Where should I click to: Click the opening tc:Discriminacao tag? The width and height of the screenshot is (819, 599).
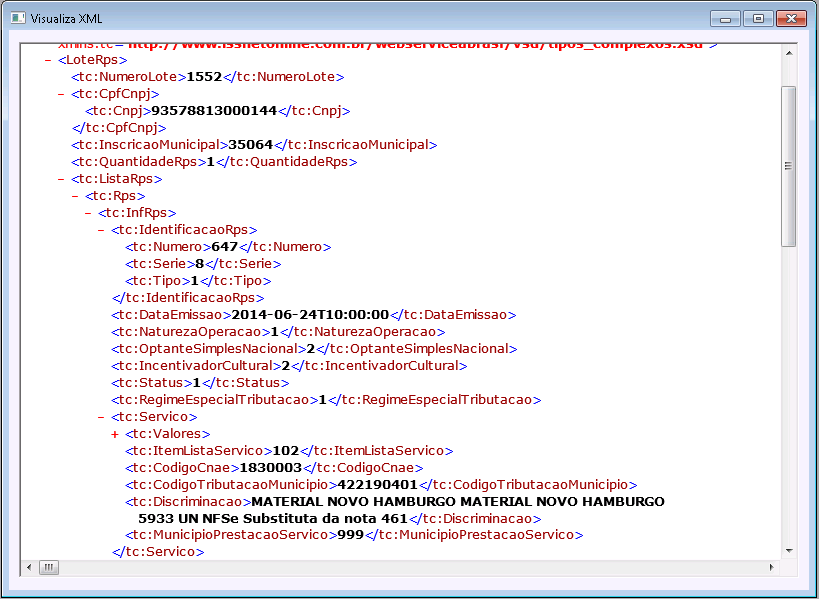[x=188, y=502]
